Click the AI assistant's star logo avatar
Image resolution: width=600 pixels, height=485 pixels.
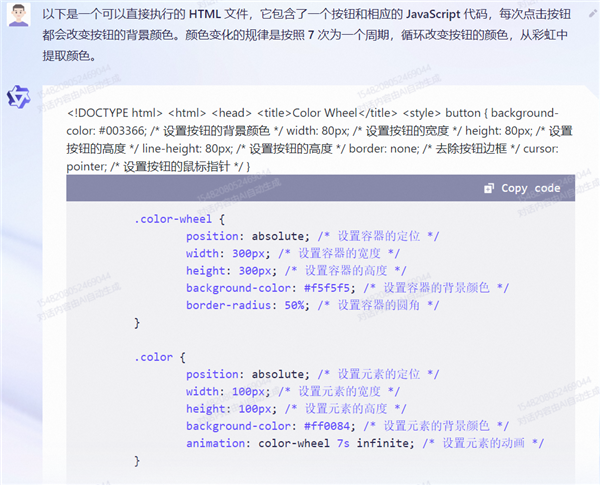[18, 97]
